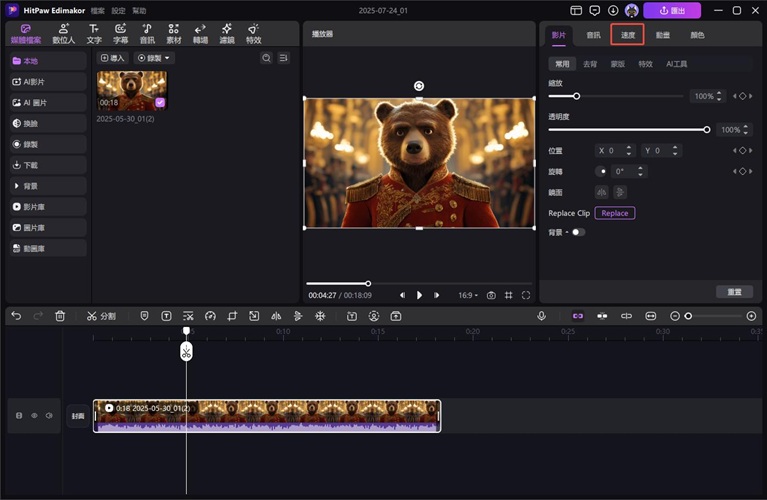The width and height of the screenshot is (767, 500).
Task: Toggle track visibility eye icon
Action: click(34, 415)
